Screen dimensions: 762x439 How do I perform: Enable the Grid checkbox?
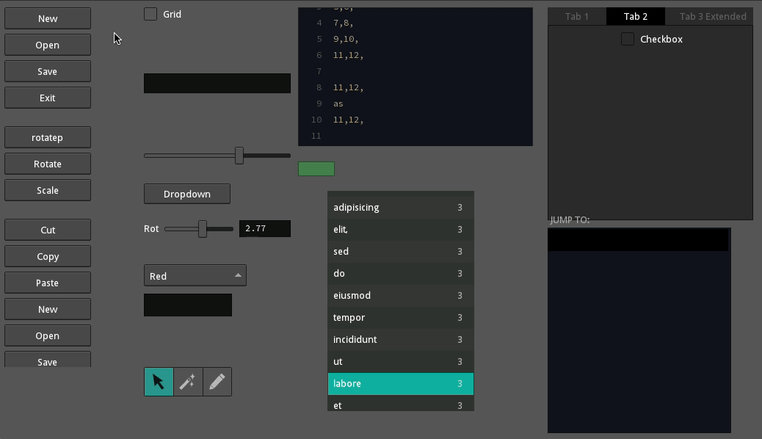point(150,14)
